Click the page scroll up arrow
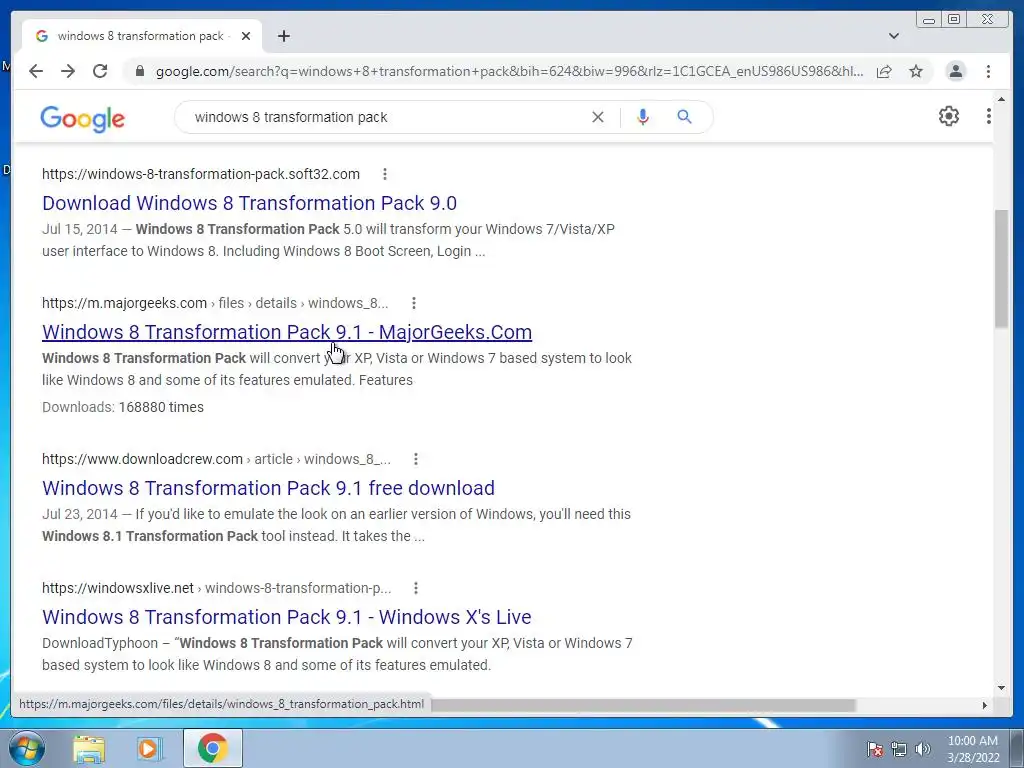Viewport: 1024px width, 768px height. (1001, 99)
